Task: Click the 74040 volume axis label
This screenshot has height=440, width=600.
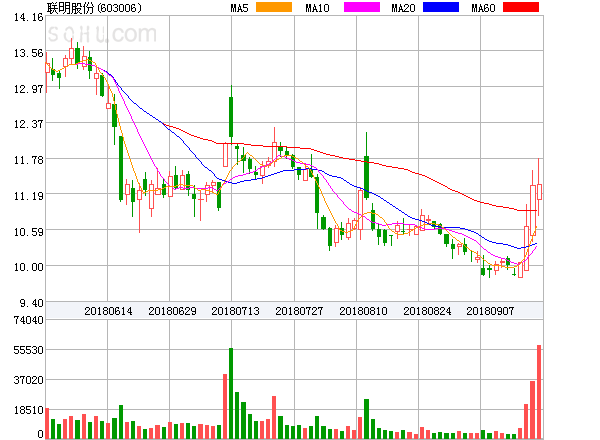Action: [29, 320]
